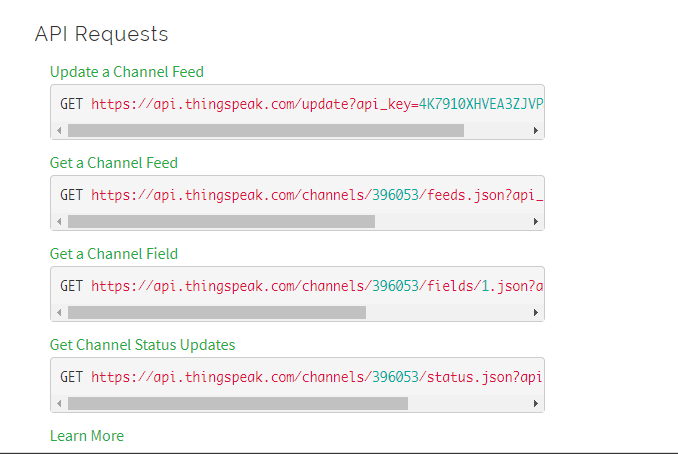Click the scrollbar thumb under the update URL

[266, 131]
